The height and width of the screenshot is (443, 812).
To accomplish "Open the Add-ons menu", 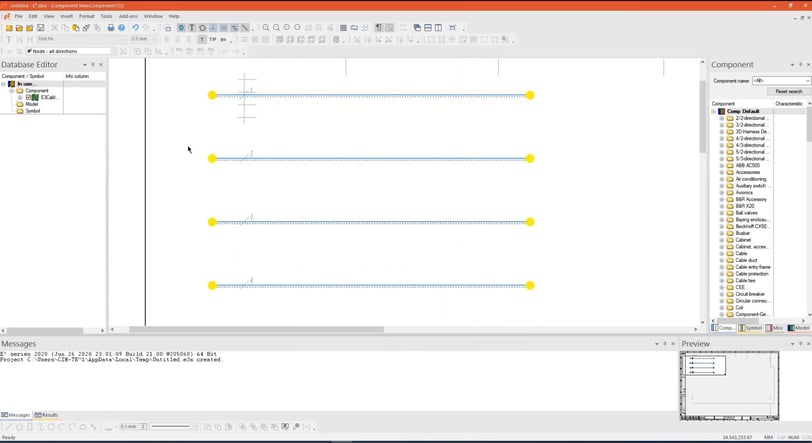I will point(128,17).
